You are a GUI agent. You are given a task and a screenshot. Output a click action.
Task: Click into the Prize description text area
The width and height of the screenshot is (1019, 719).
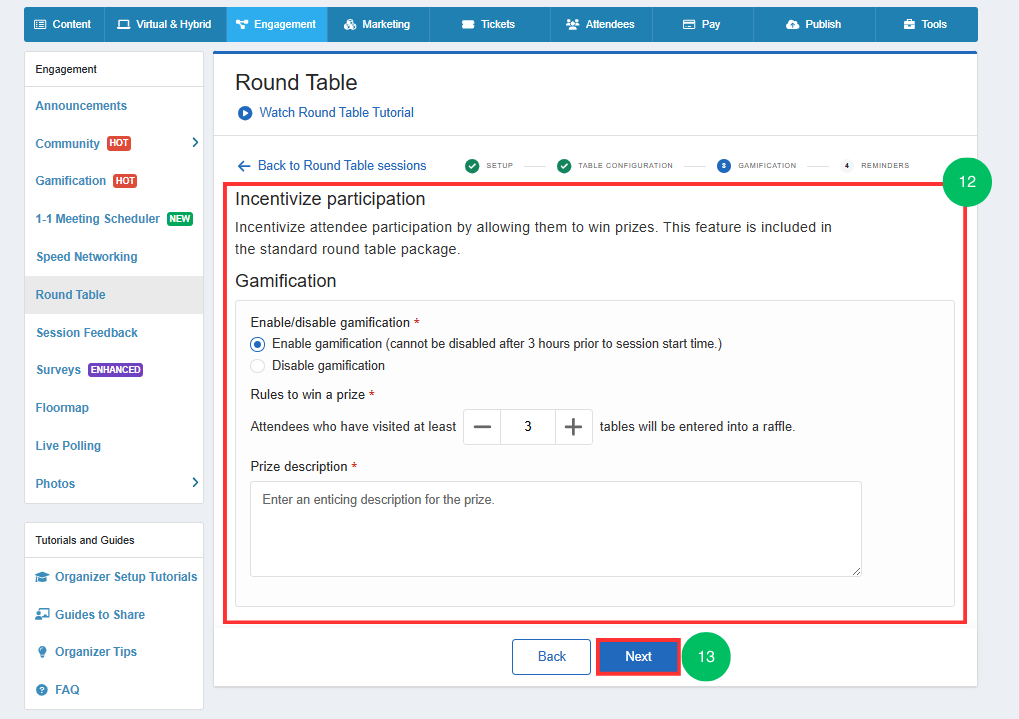tap(555, 529)
